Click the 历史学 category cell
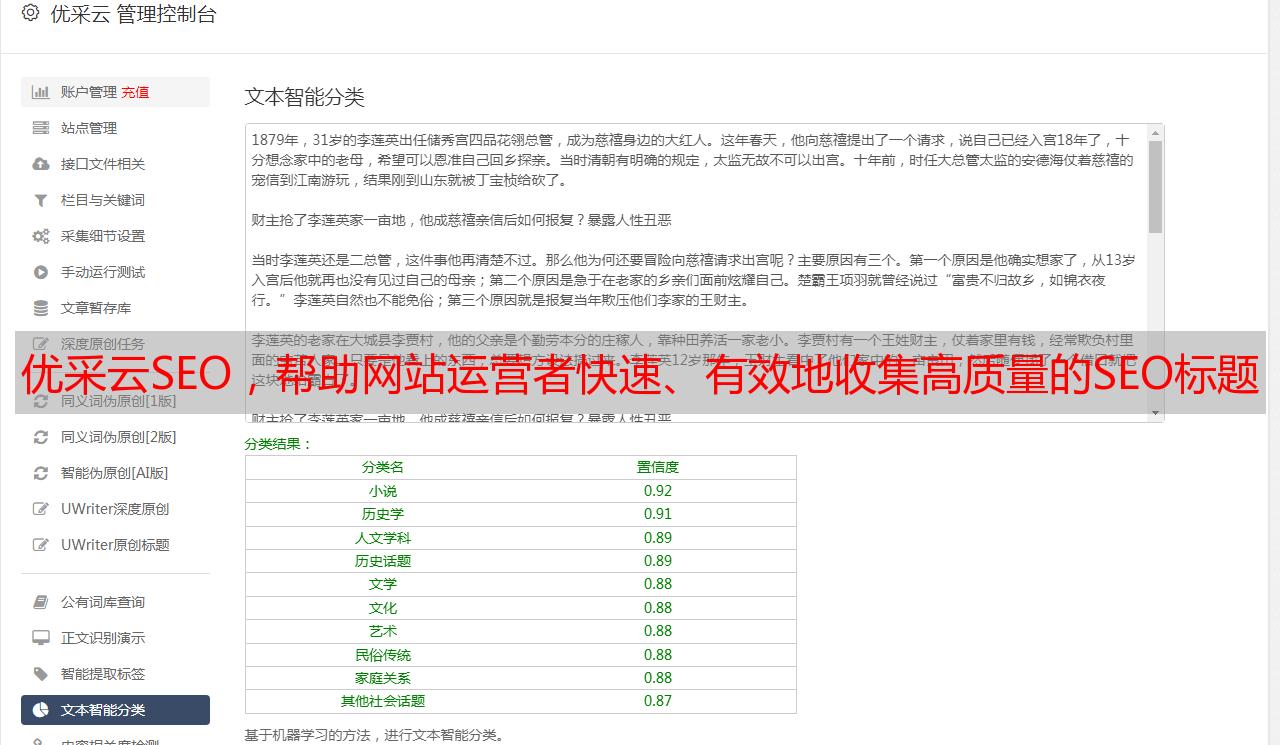The width and height of the screenshot is (1280, 745). coord(383,514)
